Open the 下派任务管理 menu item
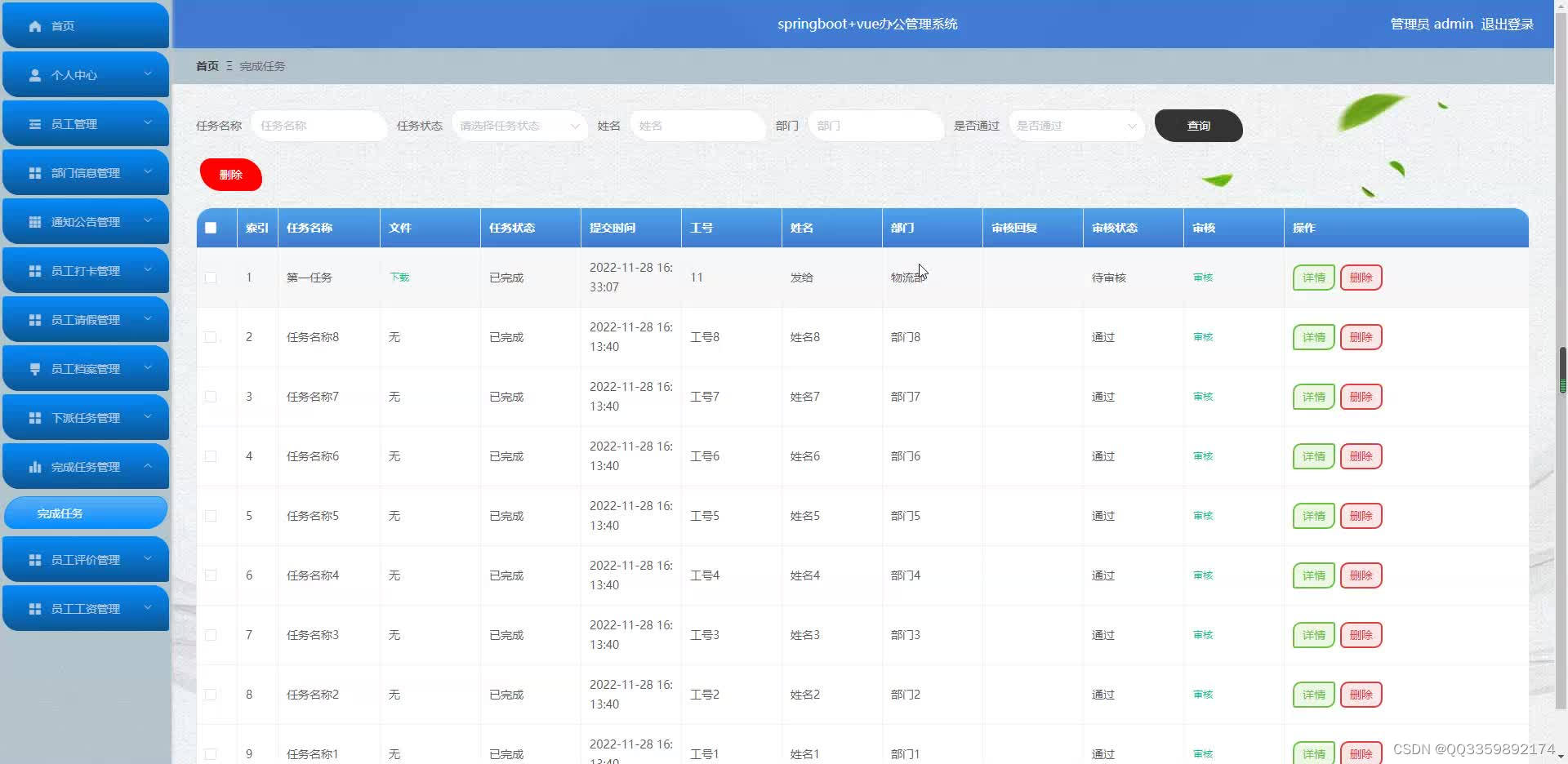Screen dimensions: 1568x764 pos(86,418)
